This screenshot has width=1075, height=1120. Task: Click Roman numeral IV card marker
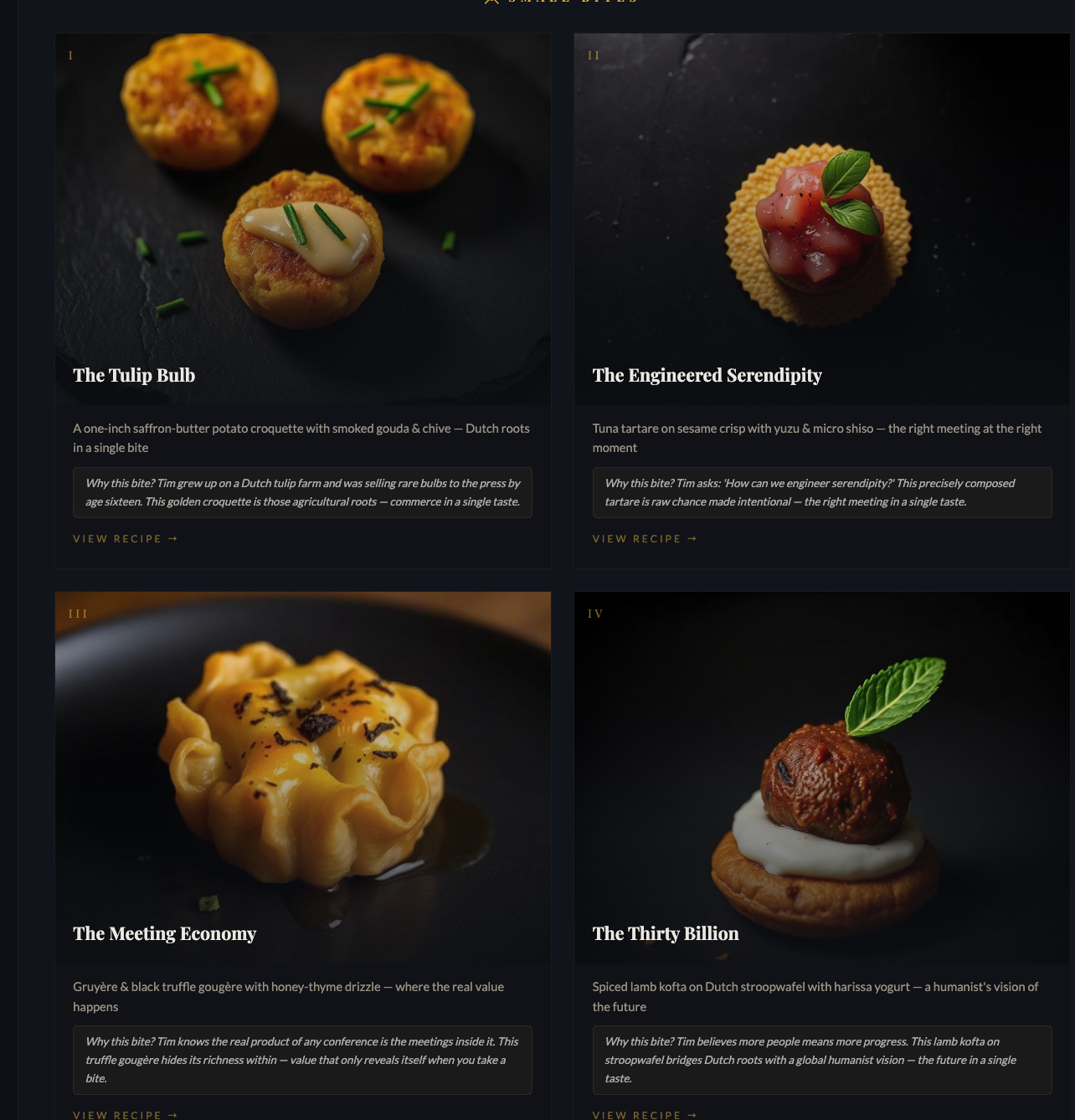point(595,614)
